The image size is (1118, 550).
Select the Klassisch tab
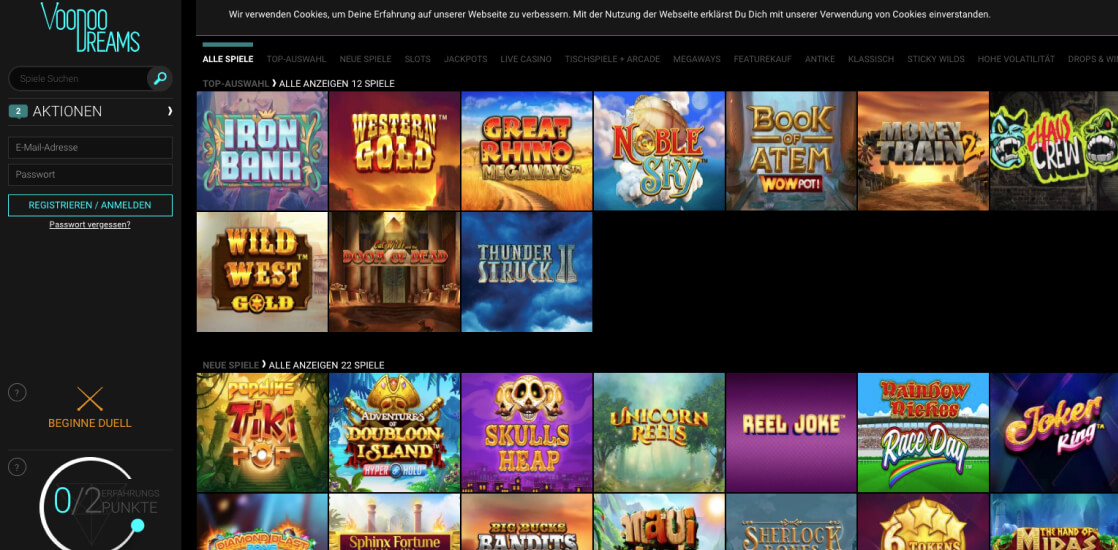(x=871, y=59)
